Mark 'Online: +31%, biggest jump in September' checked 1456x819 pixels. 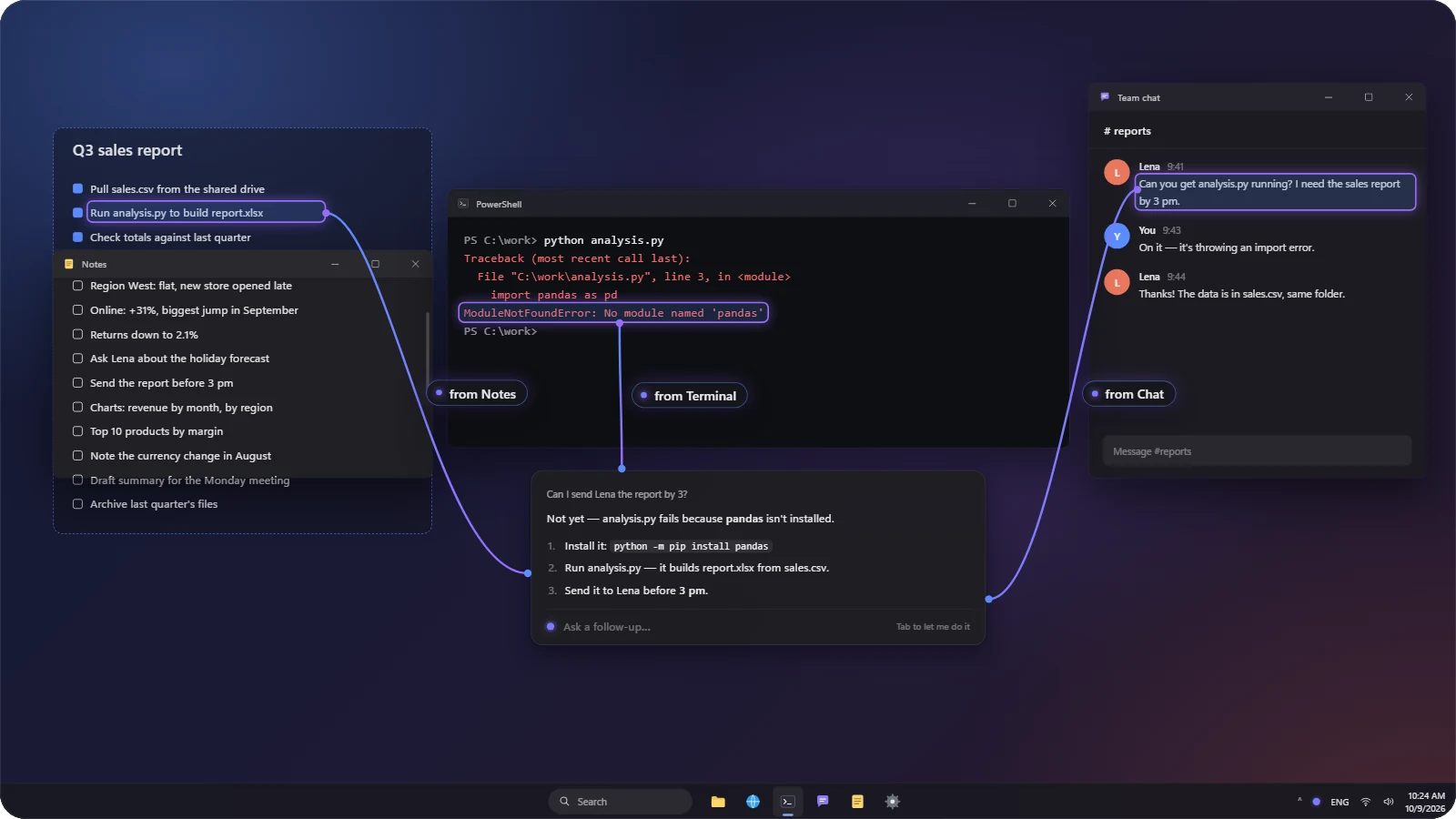click(x=77, y=310)
